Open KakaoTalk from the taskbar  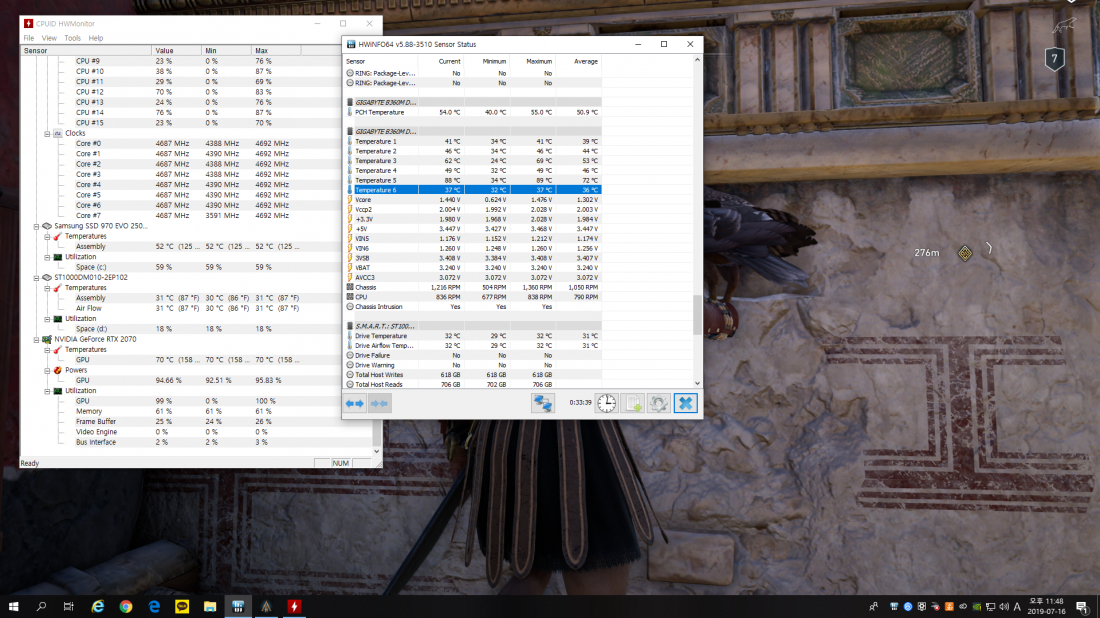(x=182, y=606)
